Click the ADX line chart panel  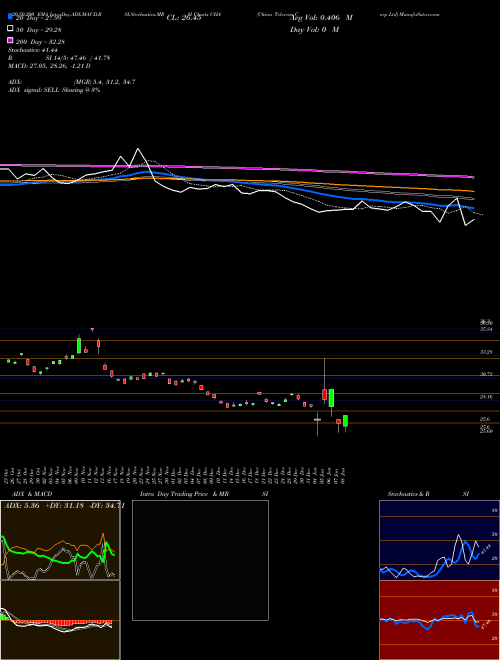click(x=60, y=540)
